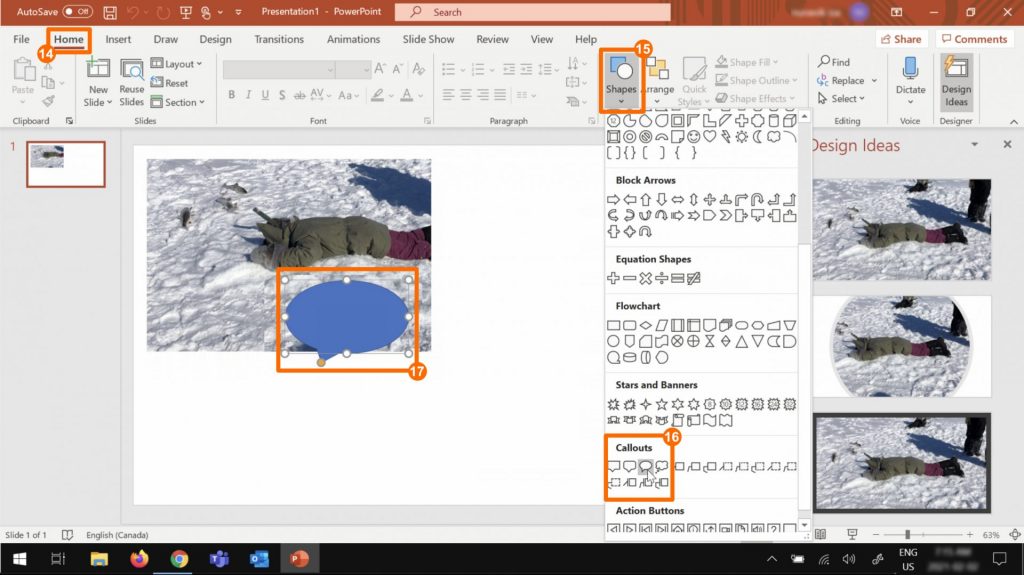Open the Select dropdown in Editing
This screenshot has height=575, width=1024.
[x=841, y=99]
